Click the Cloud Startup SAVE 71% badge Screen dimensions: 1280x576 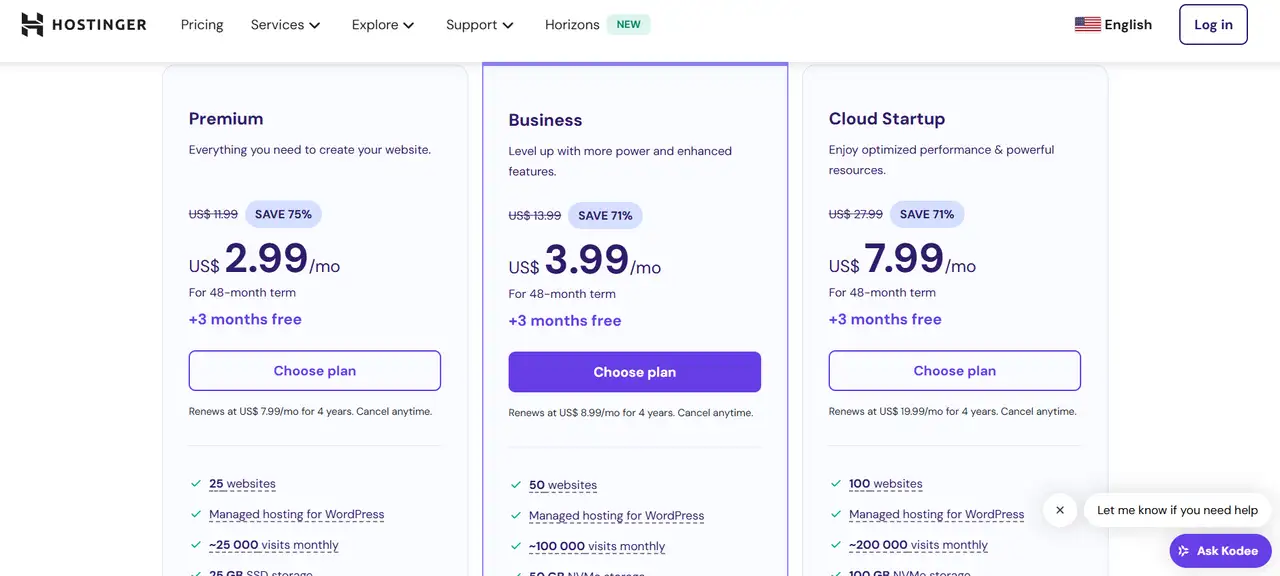point(927,214)
